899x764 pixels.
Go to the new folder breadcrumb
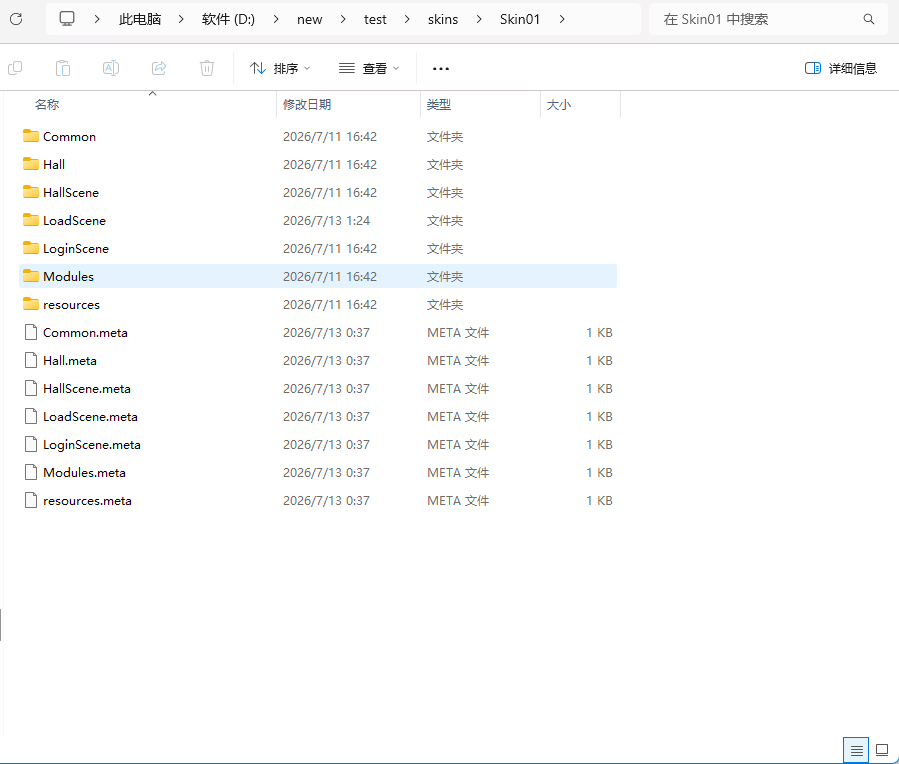pos(310,19)
